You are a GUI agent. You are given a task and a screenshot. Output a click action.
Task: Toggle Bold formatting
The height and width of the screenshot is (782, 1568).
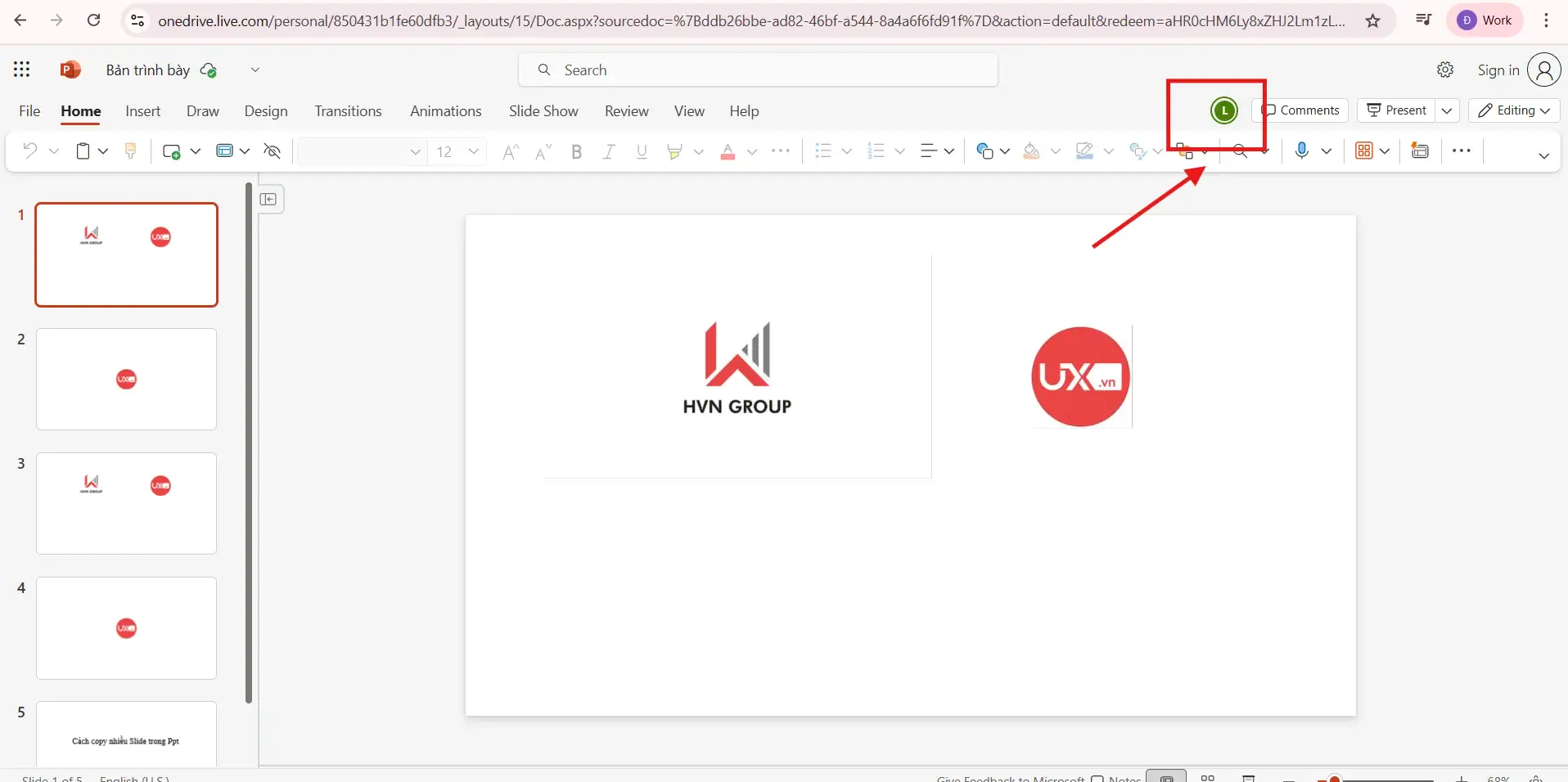click(x=576, y=151)
